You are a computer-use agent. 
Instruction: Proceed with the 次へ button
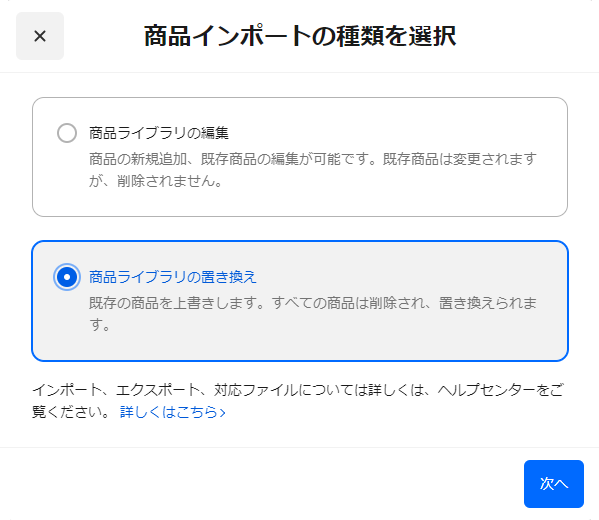(x=554, y=484)
